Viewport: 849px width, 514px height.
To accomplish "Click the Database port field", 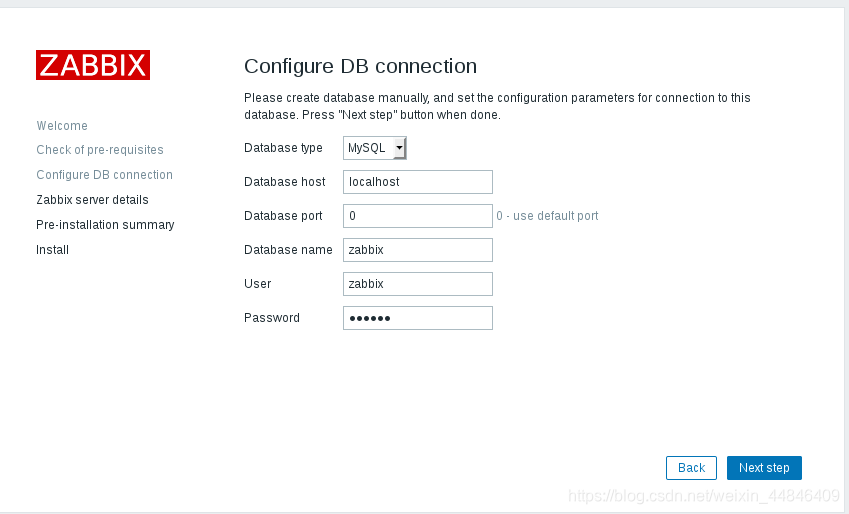I will 417,216.
